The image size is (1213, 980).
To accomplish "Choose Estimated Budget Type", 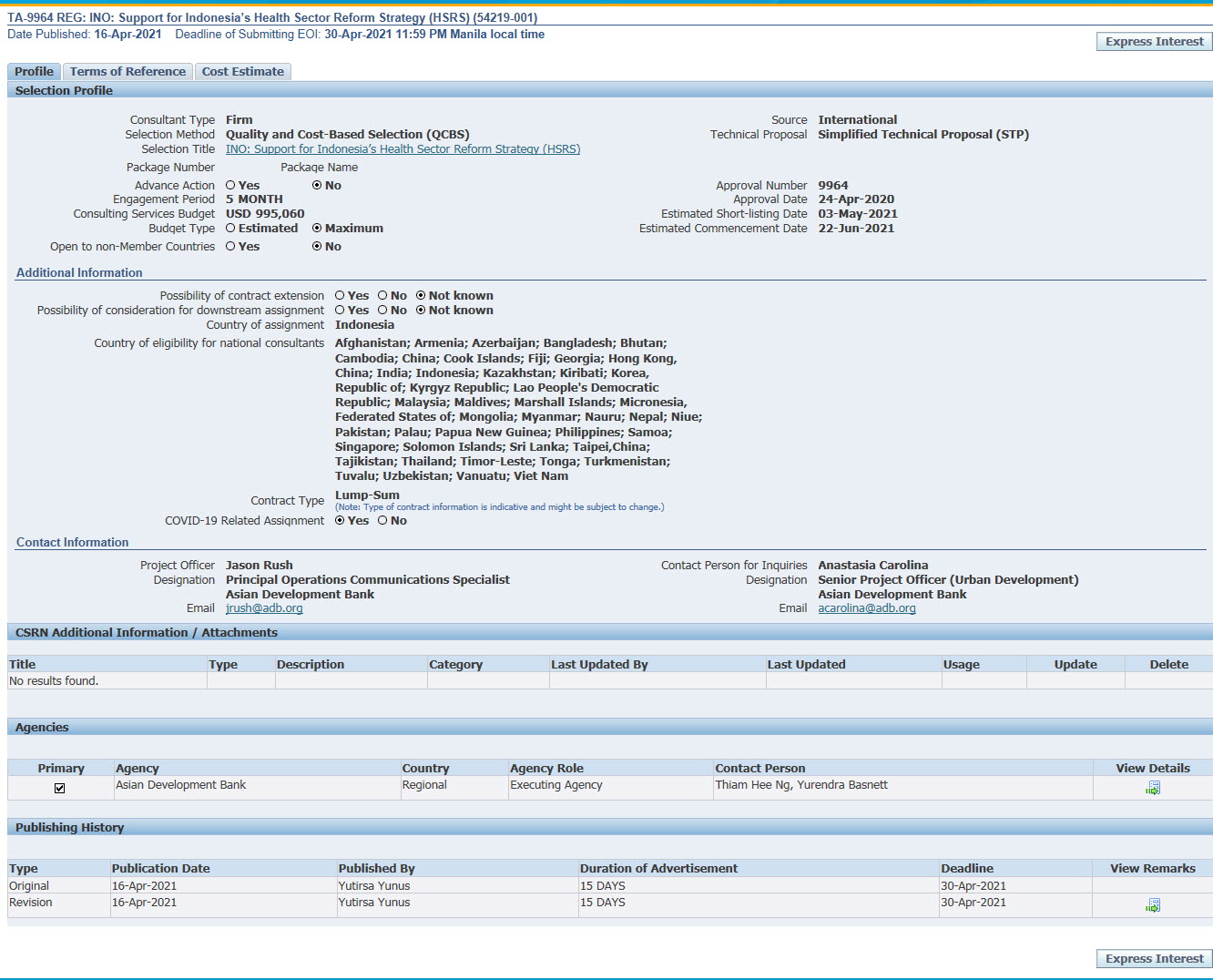I will (230, 228).
